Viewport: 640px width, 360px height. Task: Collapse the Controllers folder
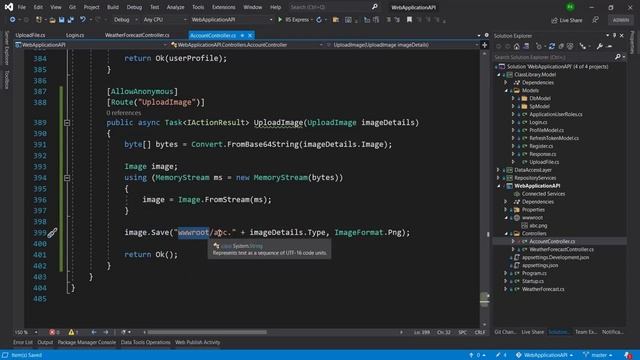pos(506,233)
